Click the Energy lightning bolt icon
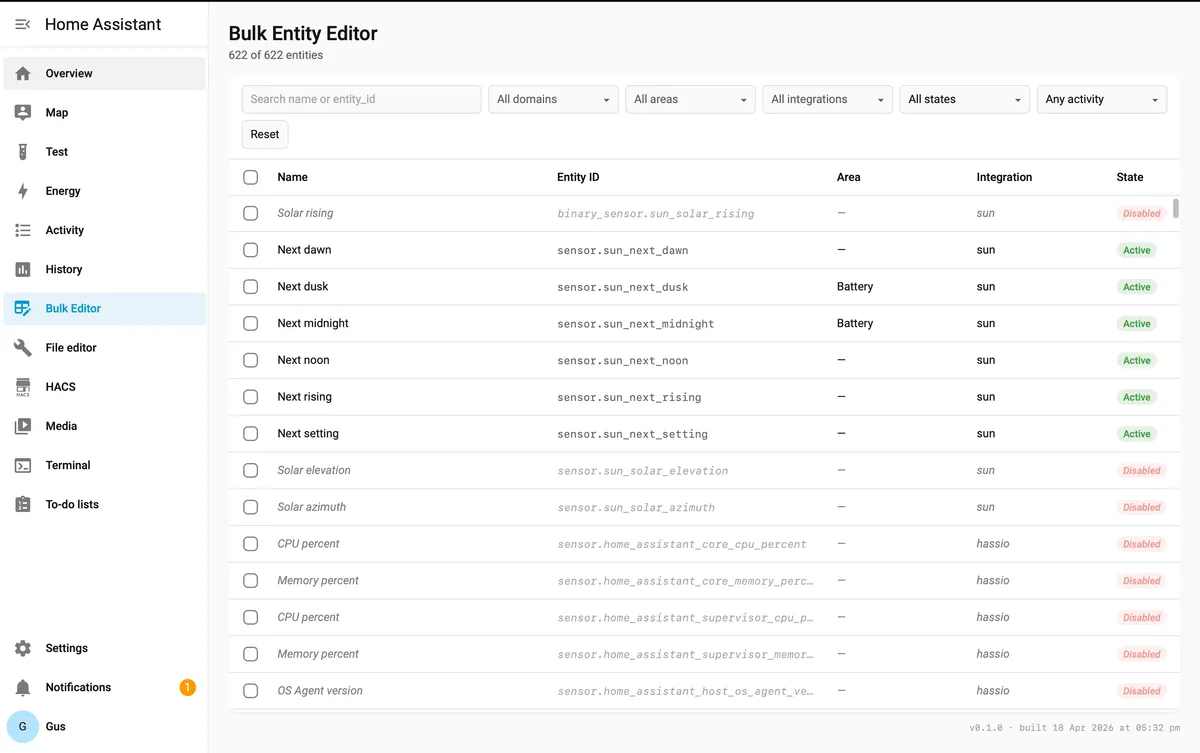1200x753 pixels. [x=23, y=191]
